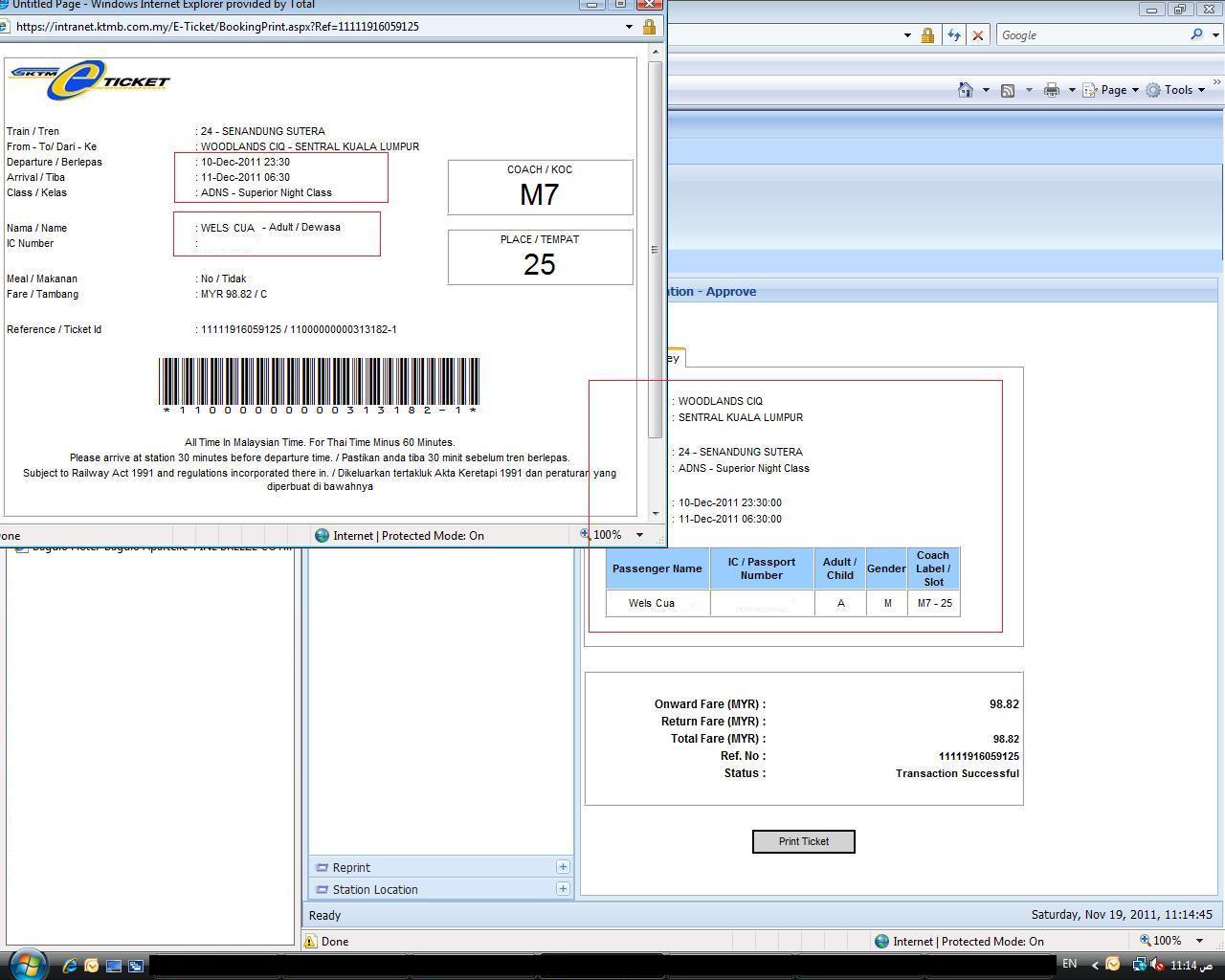Click the Total Fare 98.82 value
Screen dimensions: 1225x980
tap(1006, 739)
